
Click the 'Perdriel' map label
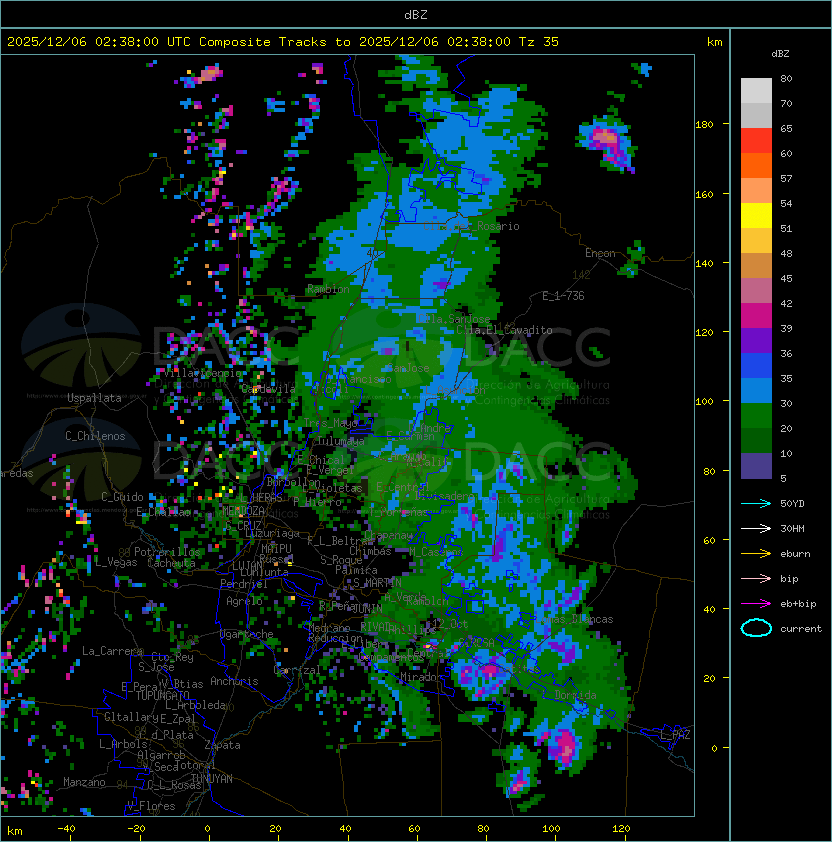coord(243,584)
